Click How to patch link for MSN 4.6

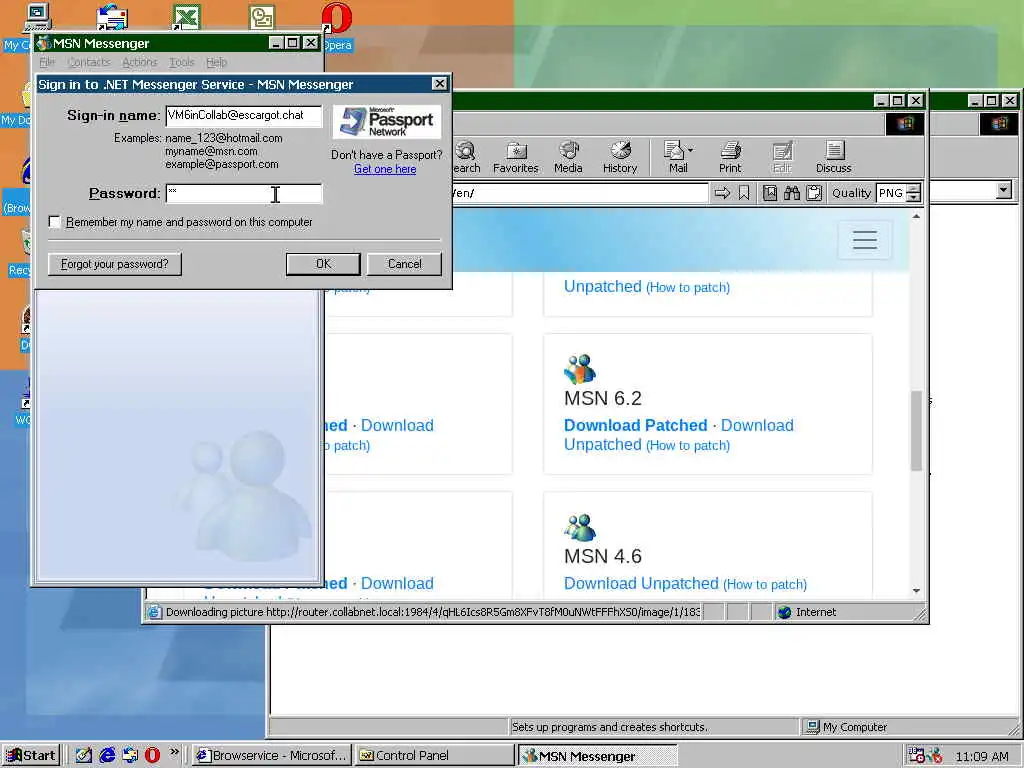click(x=765, y=584)
